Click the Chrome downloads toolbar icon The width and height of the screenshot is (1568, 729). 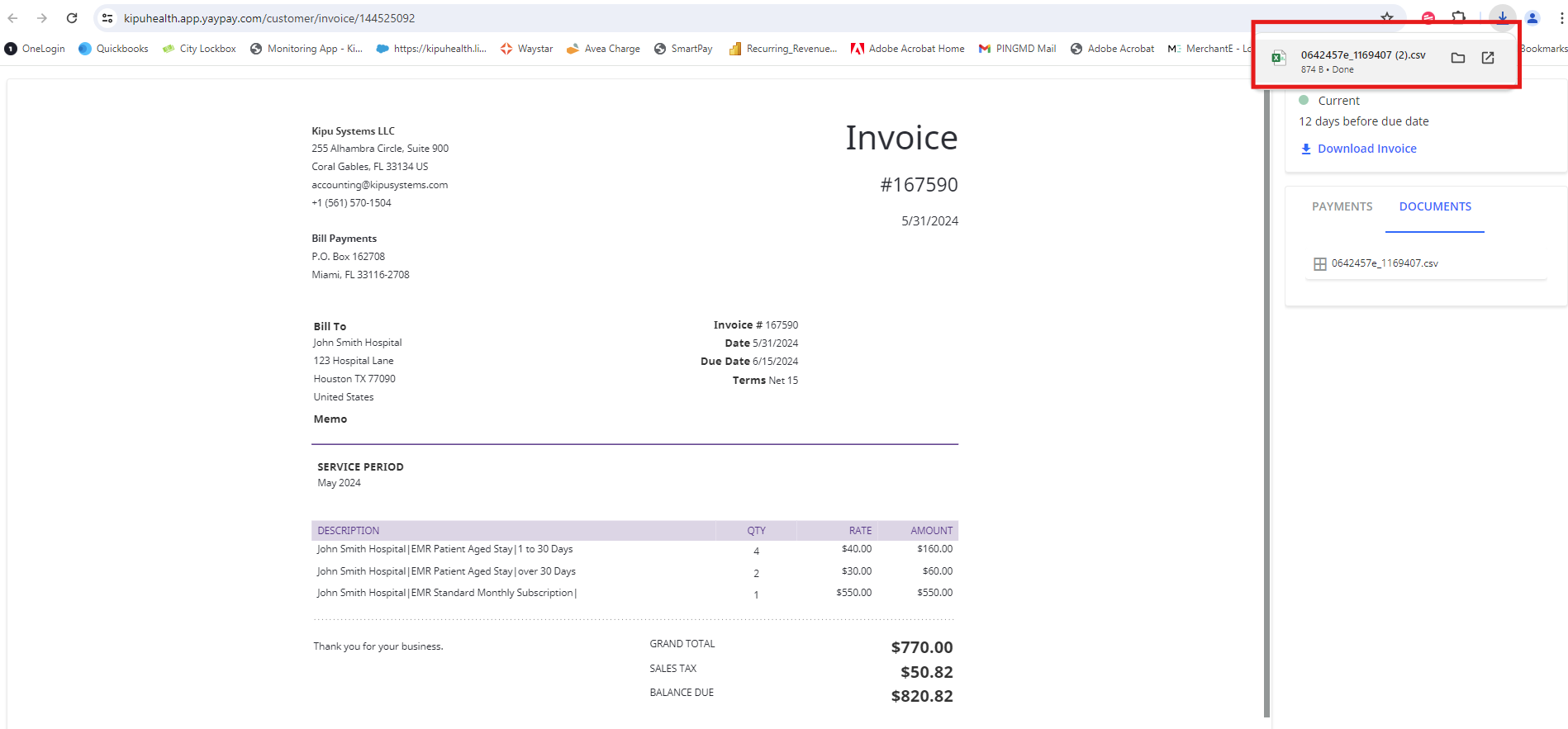[x=1502, y=17]
